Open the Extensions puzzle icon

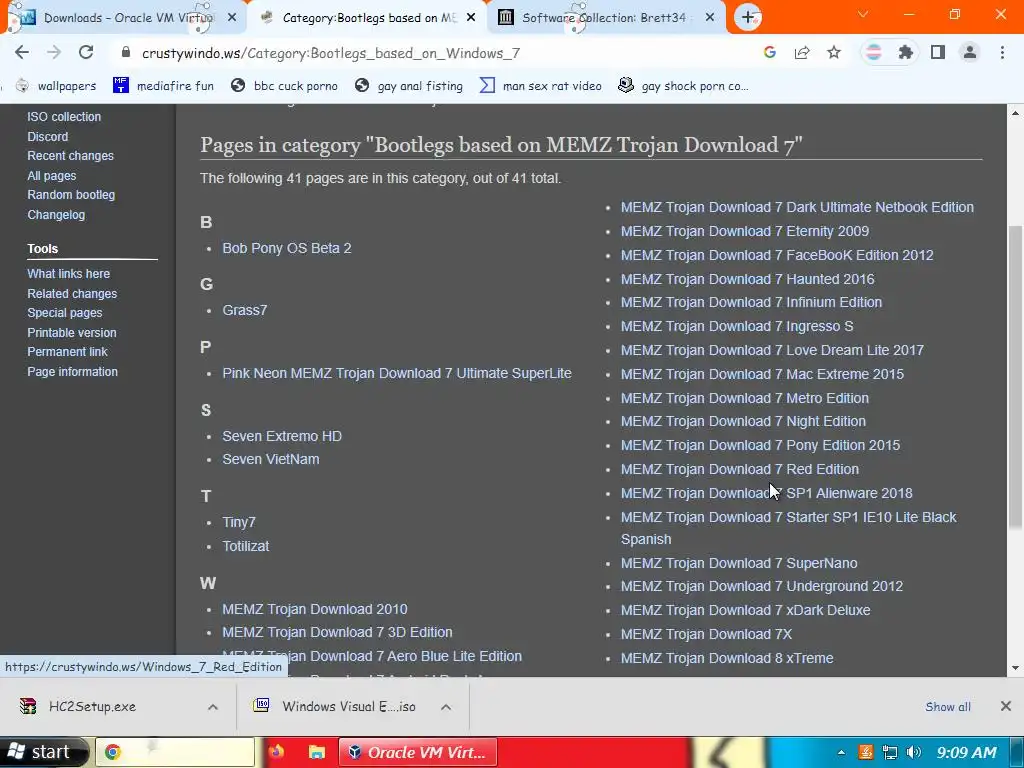click(x=905, y=52)
